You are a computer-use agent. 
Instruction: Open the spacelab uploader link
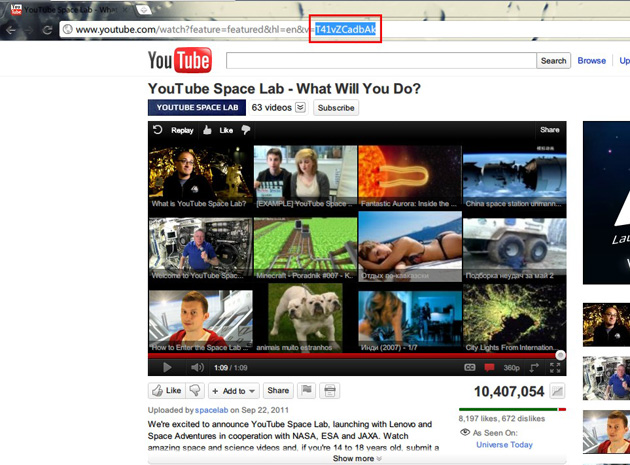click(211, 410)
